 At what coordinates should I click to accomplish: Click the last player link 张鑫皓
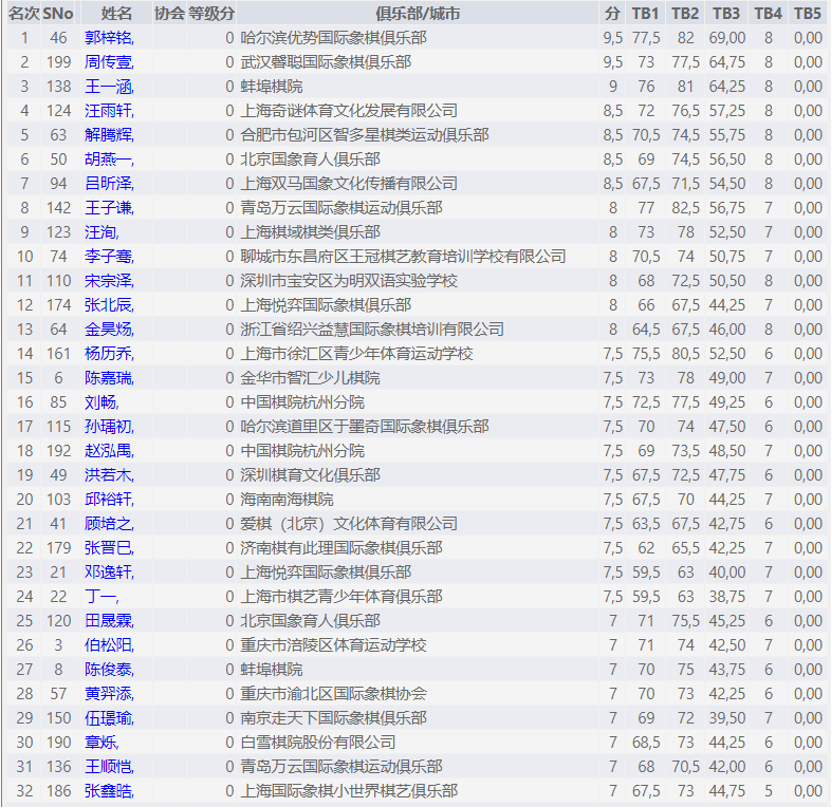coord(108,791)
